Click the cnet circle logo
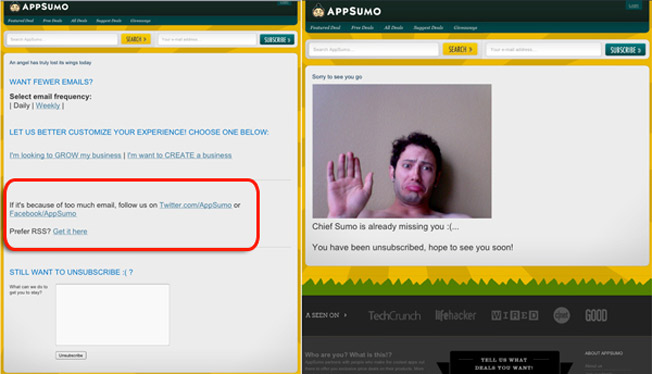Screen dimensions: 652x374 pos(561,315)
